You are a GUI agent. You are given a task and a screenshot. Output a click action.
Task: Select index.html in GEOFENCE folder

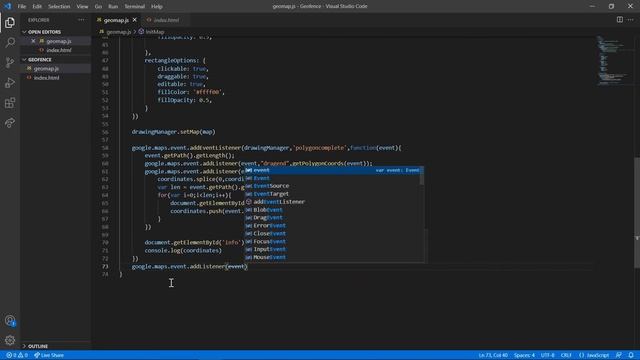tap(46, 78)
